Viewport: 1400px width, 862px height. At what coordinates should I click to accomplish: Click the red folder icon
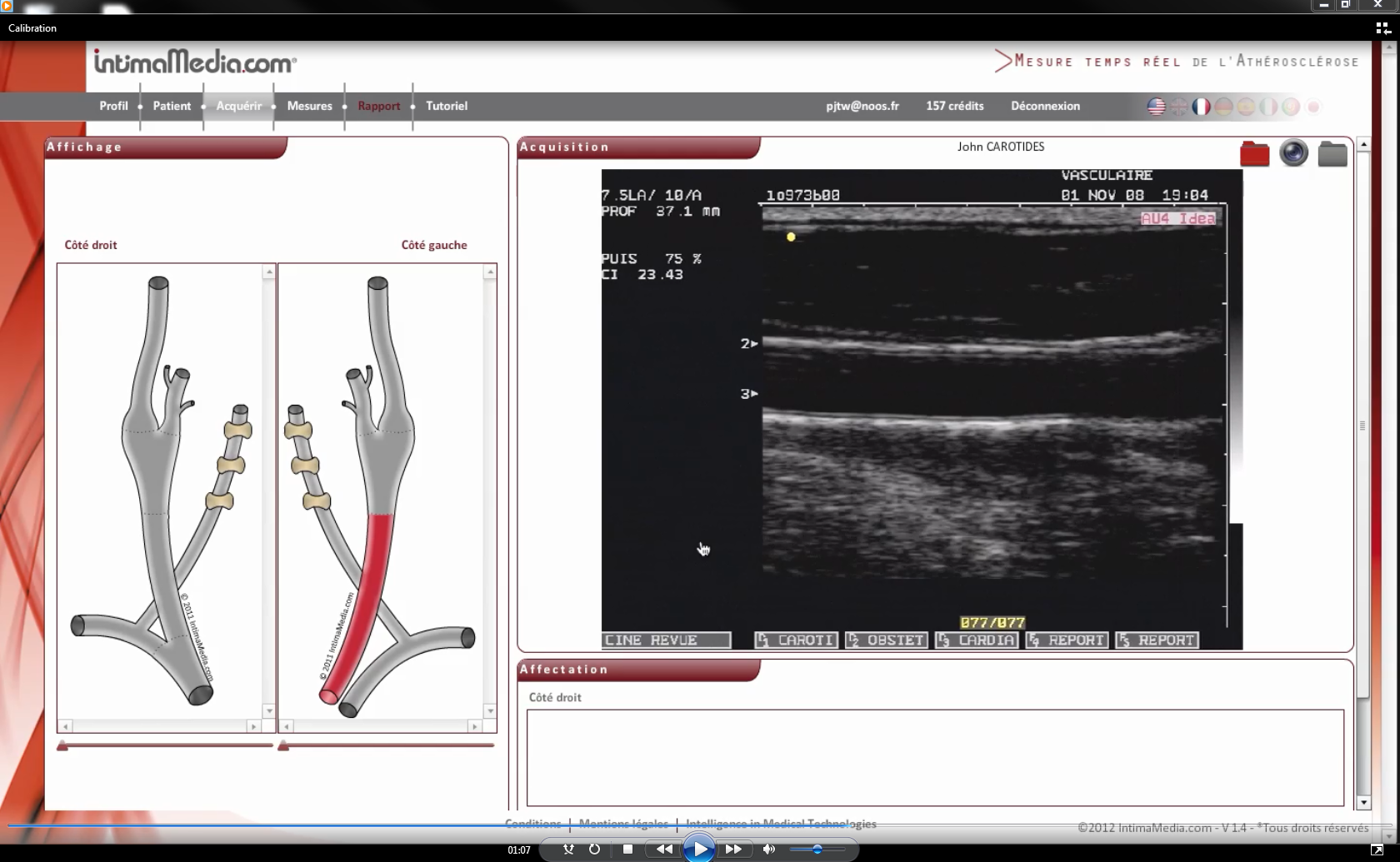point(1254,154)
